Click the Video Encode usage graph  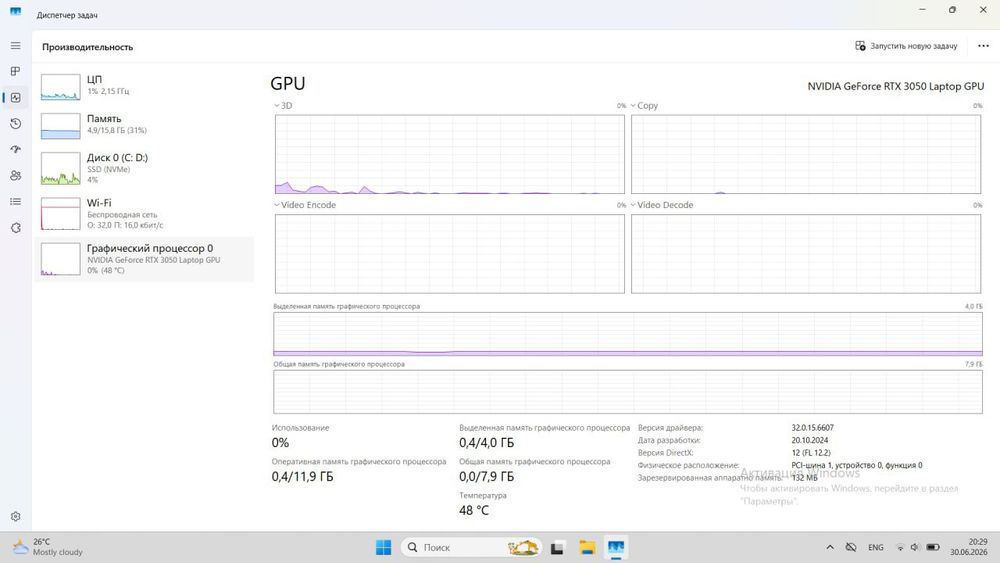(x=450, y=254)
